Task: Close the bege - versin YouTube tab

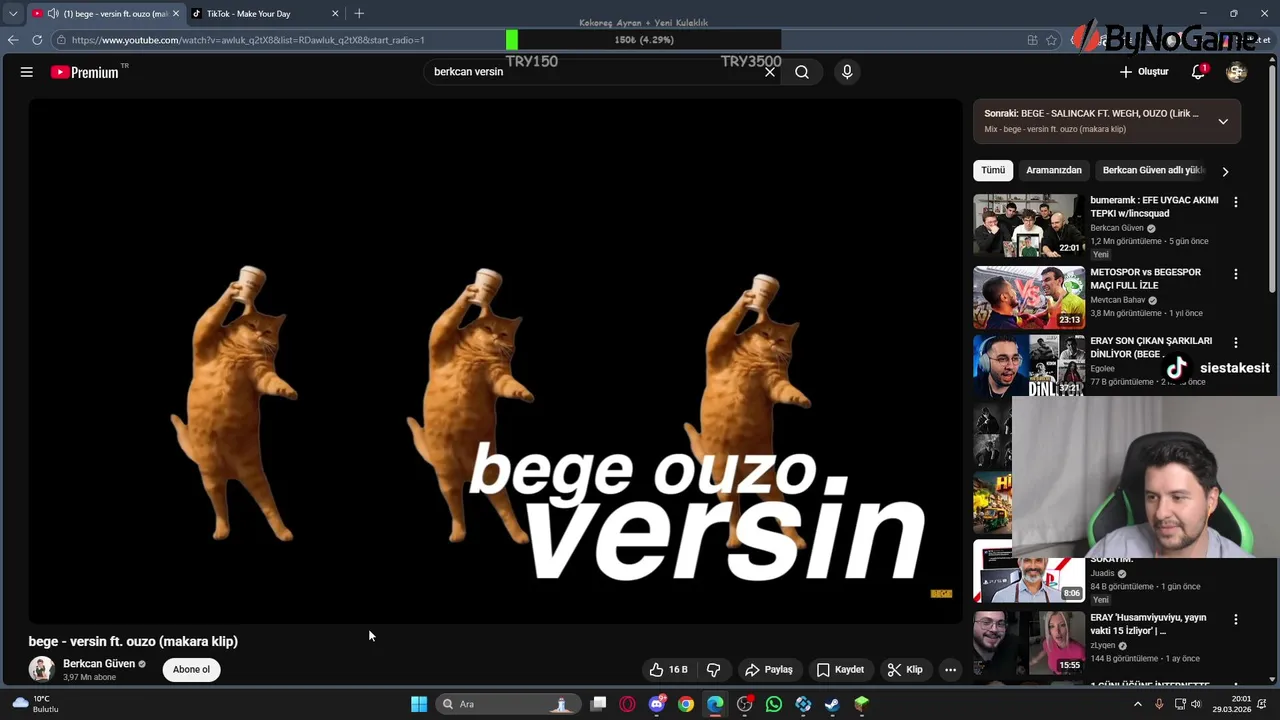Action: click(176, 14)
